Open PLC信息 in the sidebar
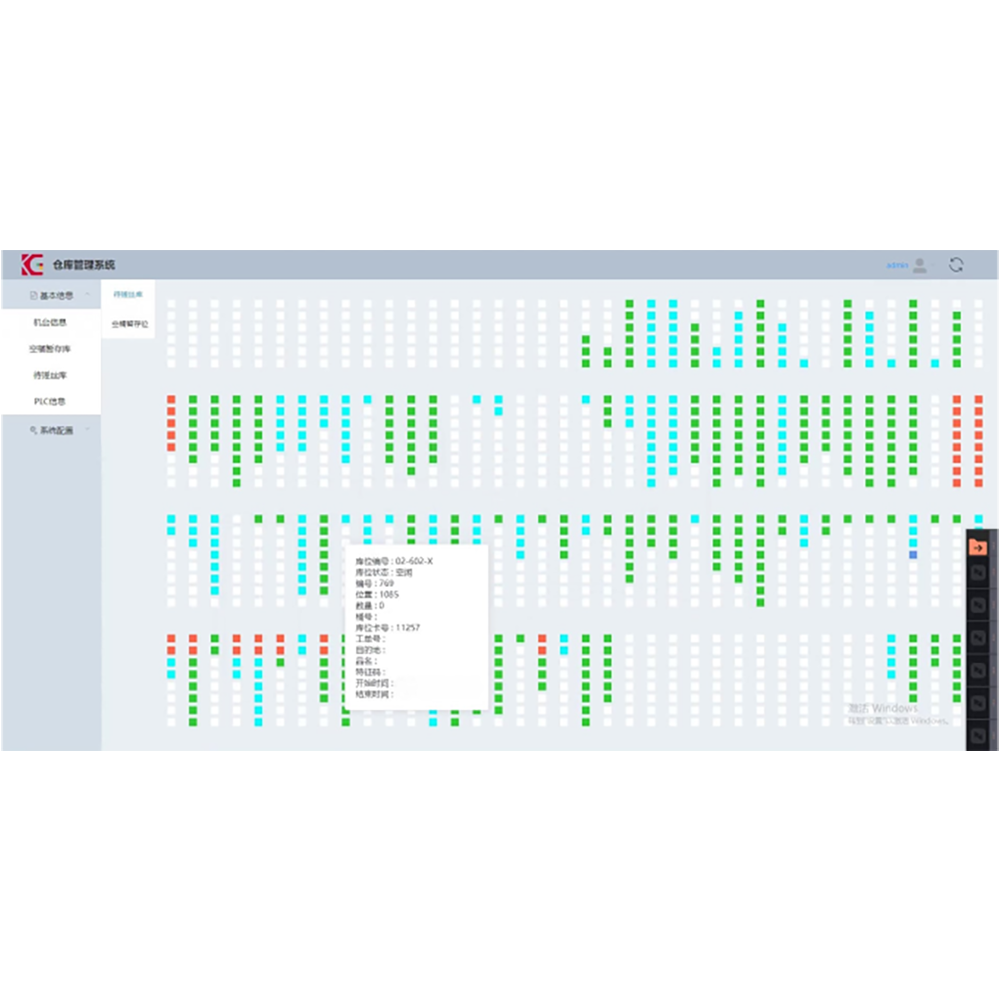 pos(50,402)
